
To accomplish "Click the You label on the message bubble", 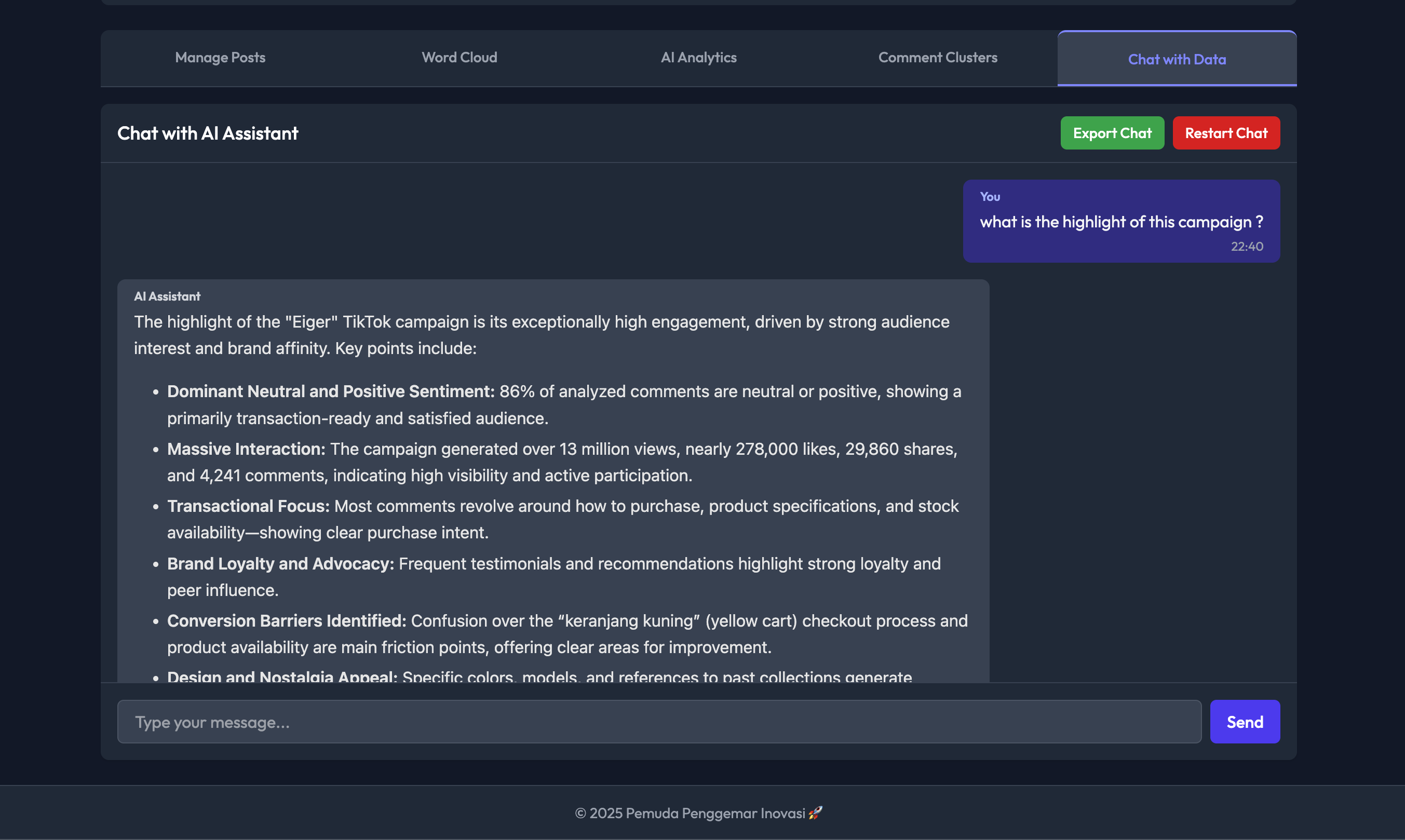I will (x=990, y=197).
